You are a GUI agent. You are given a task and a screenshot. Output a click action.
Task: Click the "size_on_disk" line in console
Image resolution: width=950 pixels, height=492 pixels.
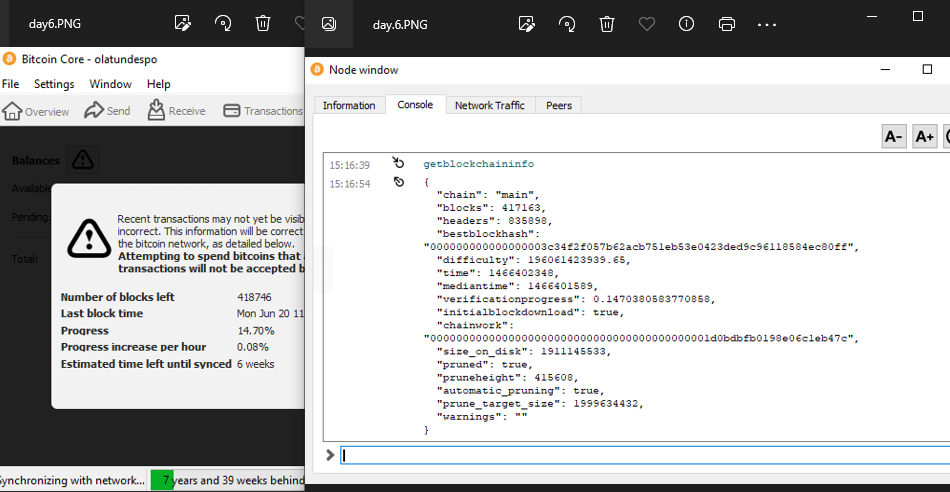click(524, 351)
